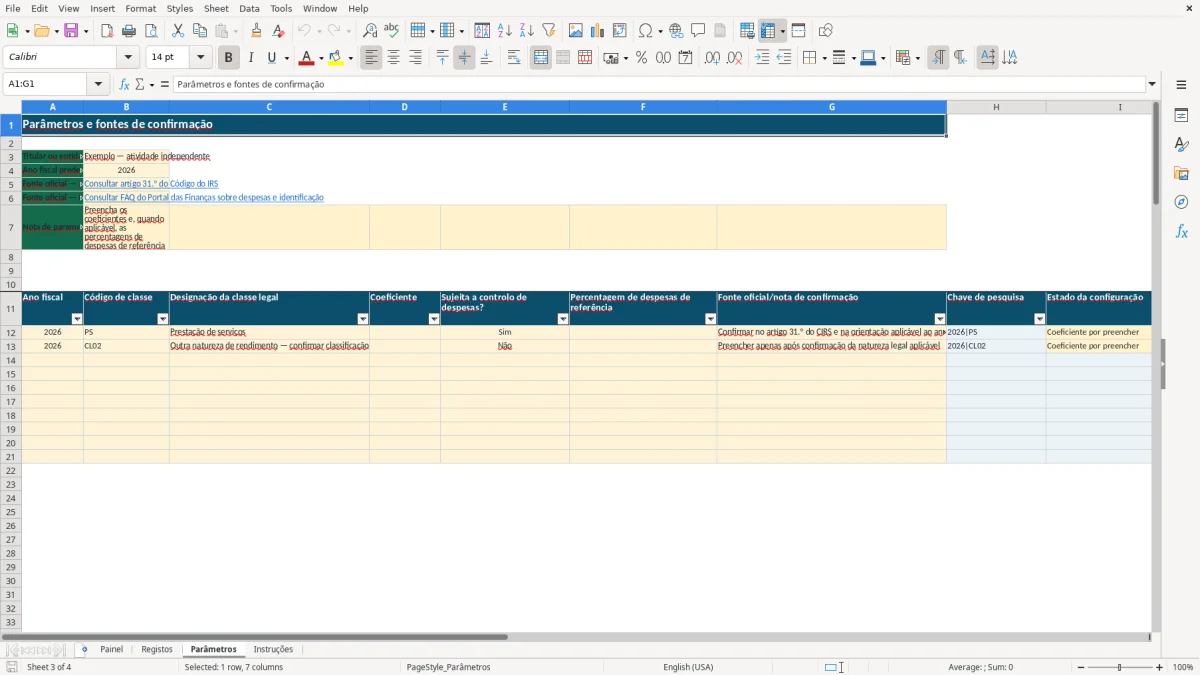
Task: Toggle Underline formatting
Action: point(271,58)
